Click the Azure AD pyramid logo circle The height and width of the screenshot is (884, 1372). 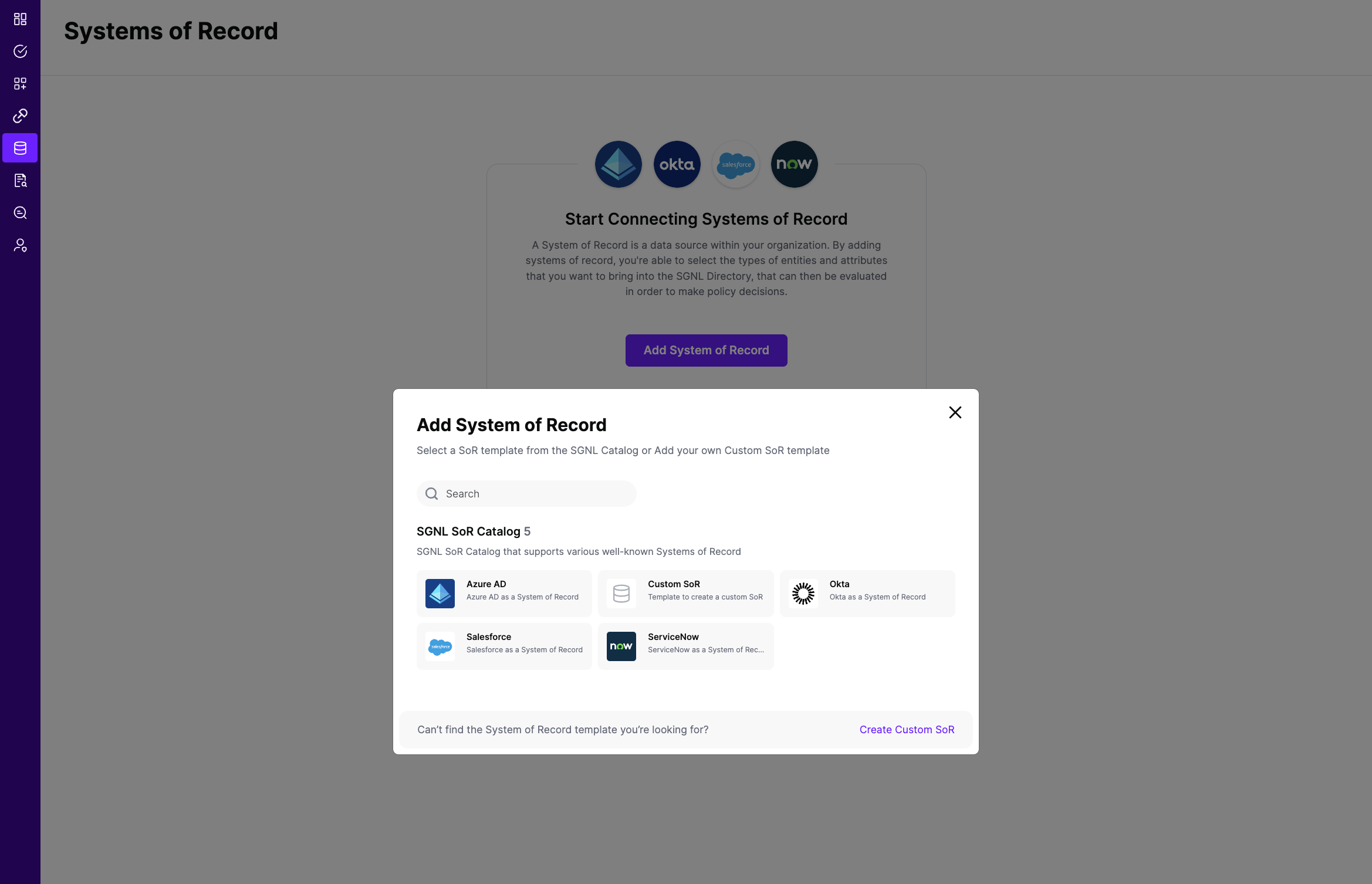[618, 164]
